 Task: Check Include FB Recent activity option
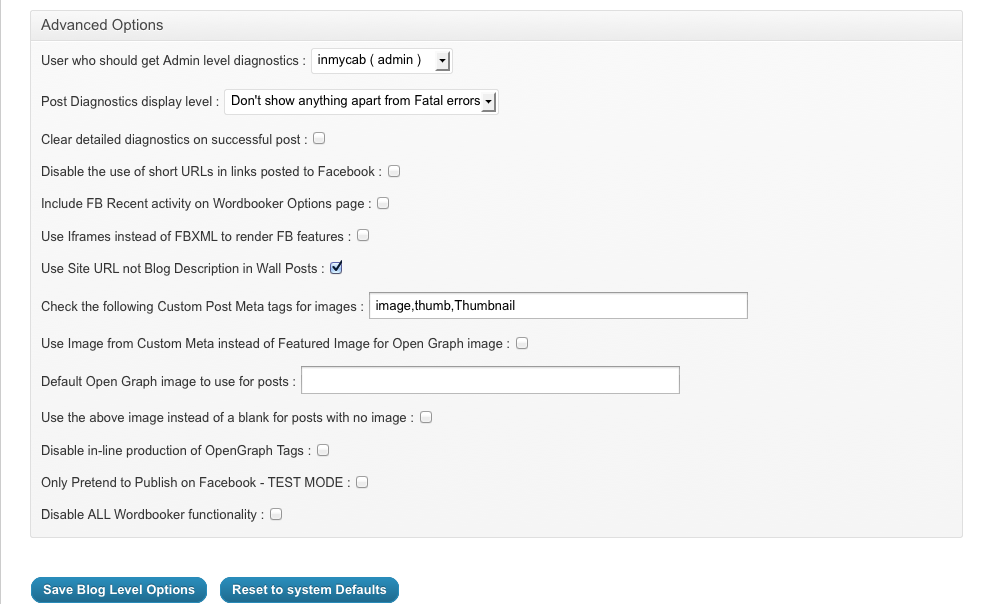(383, 203)
